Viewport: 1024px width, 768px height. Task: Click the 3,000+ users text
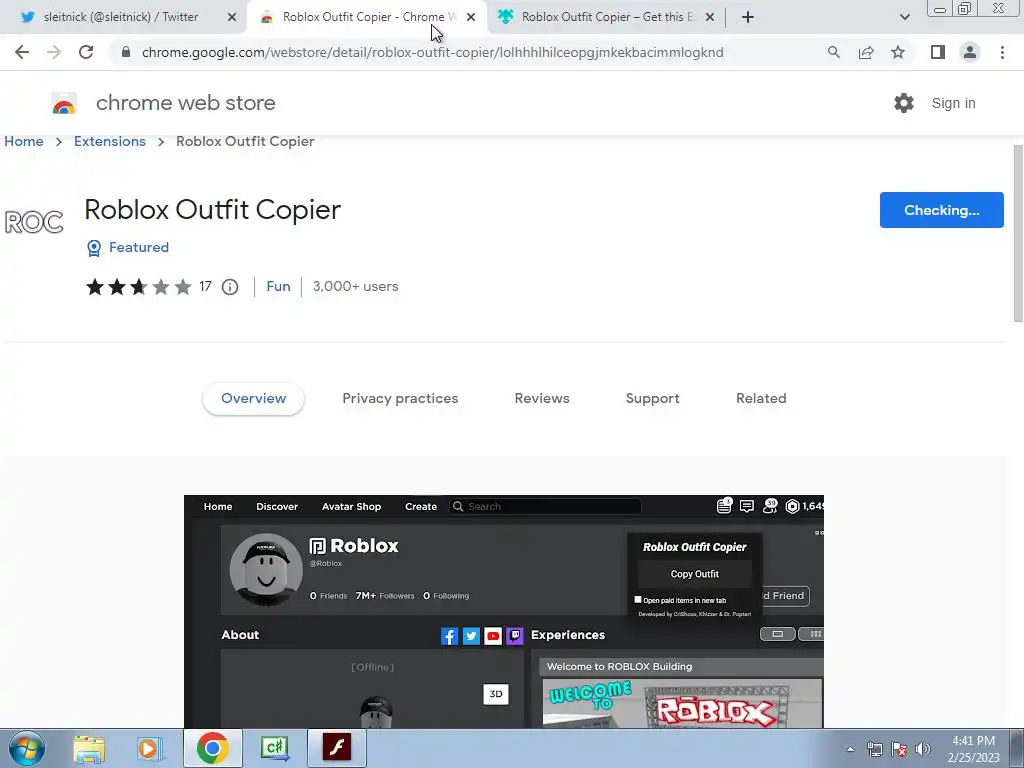(355, 286)
